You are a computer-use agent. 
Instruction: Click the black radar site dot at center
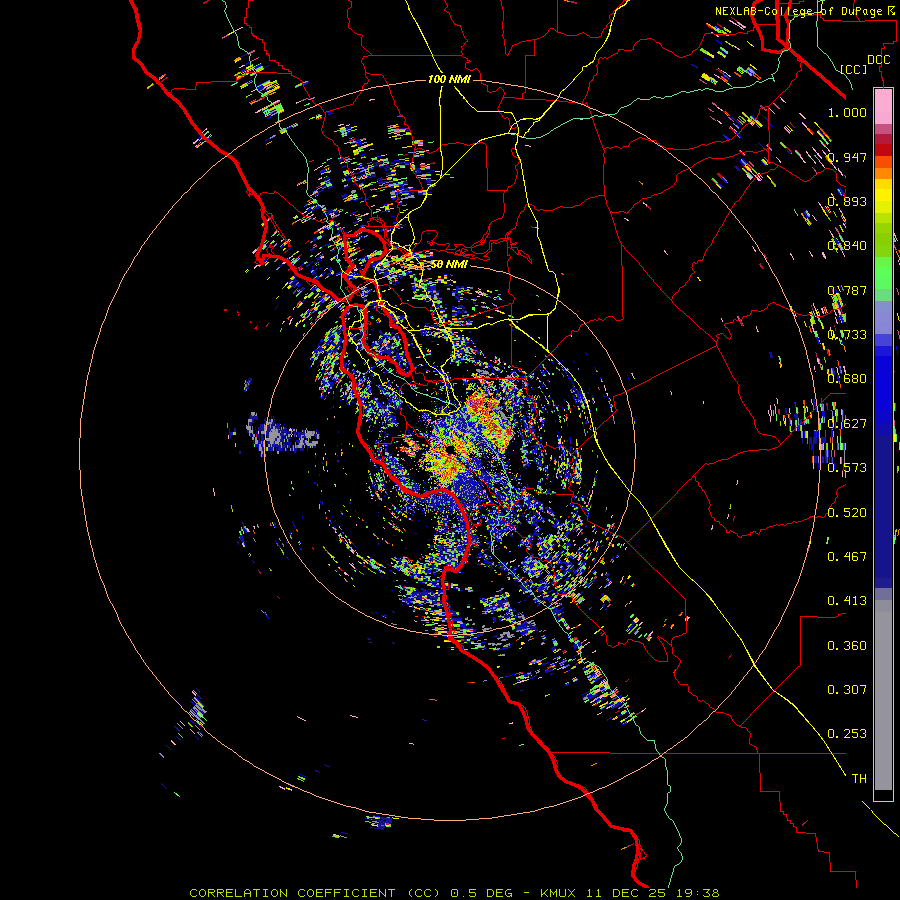(450, 449)
